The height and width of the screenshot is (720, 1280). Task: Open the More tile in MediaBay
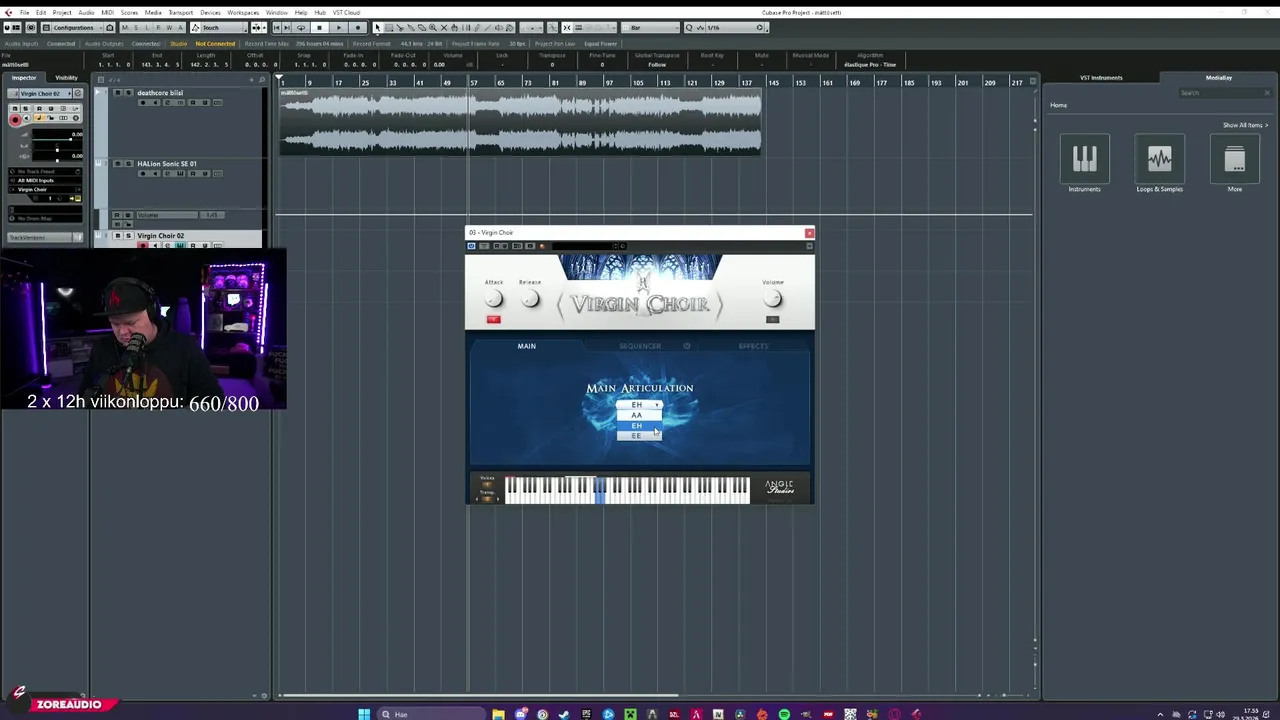point(1234,160)
